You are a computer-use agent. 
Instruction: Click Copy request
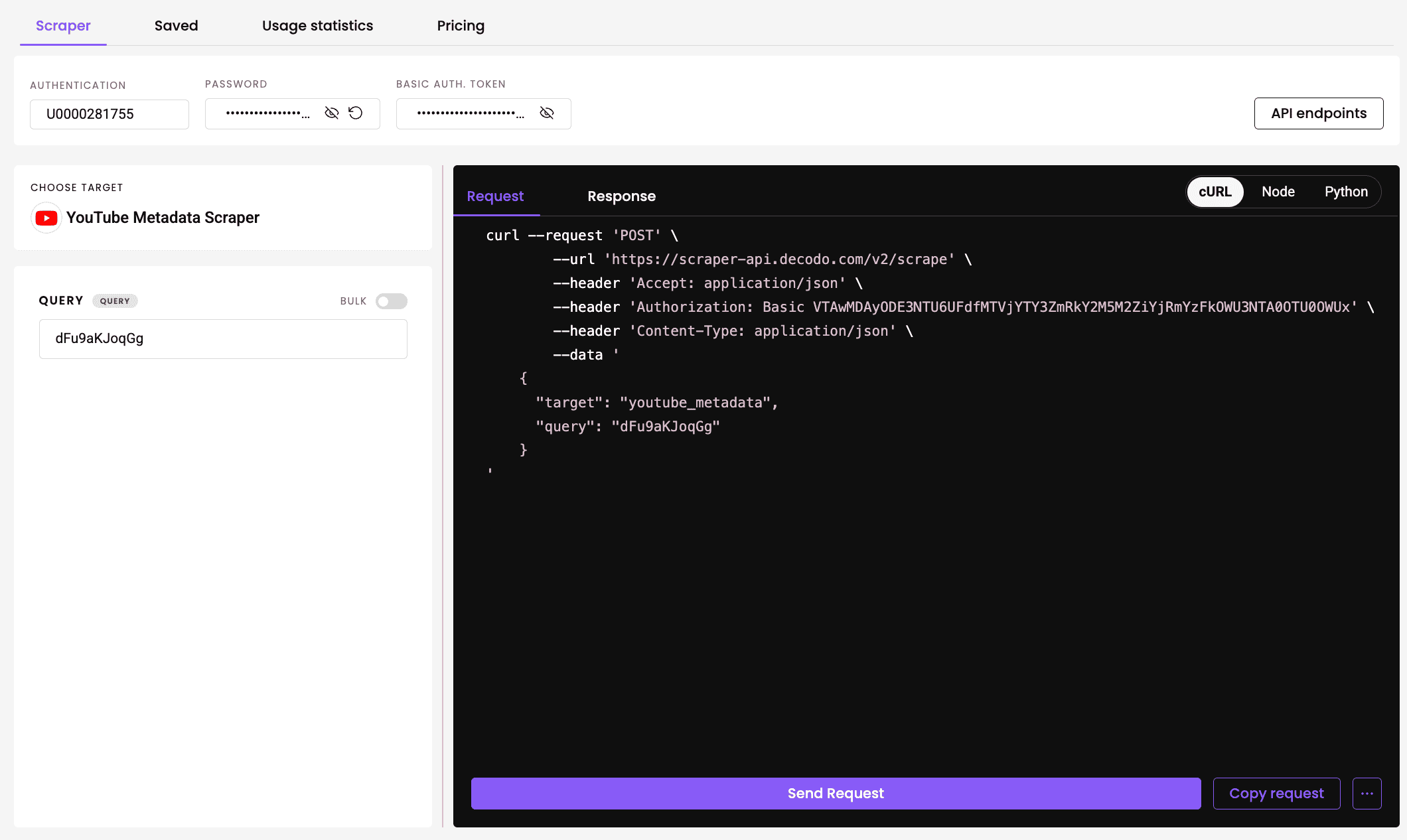[1277, 794]
